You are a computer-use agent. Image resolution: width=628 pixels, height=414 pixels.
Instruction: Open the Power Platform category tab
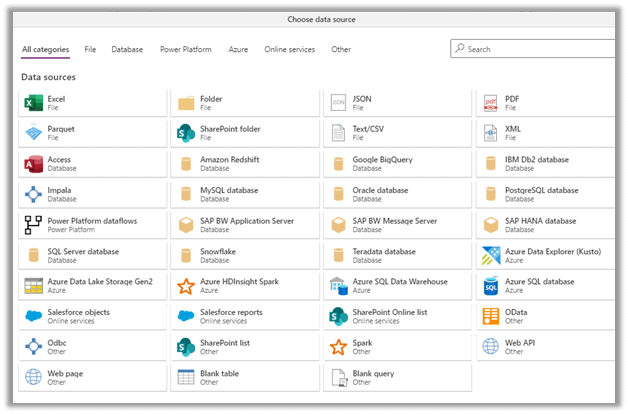(x=185, y=49)
